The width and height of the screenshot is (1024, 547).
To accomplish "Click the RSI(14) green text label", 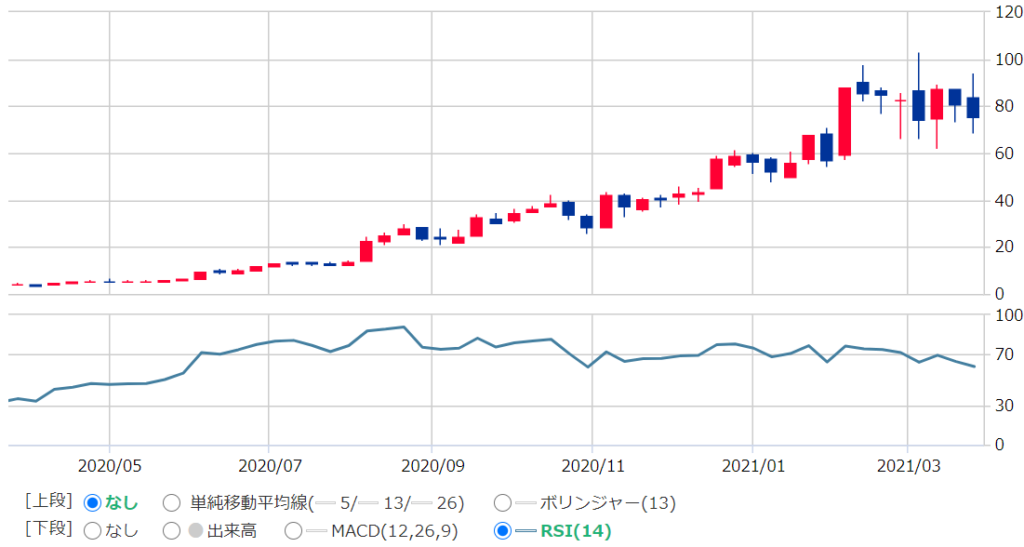I will pyautogui.click(x=577, y=531).
